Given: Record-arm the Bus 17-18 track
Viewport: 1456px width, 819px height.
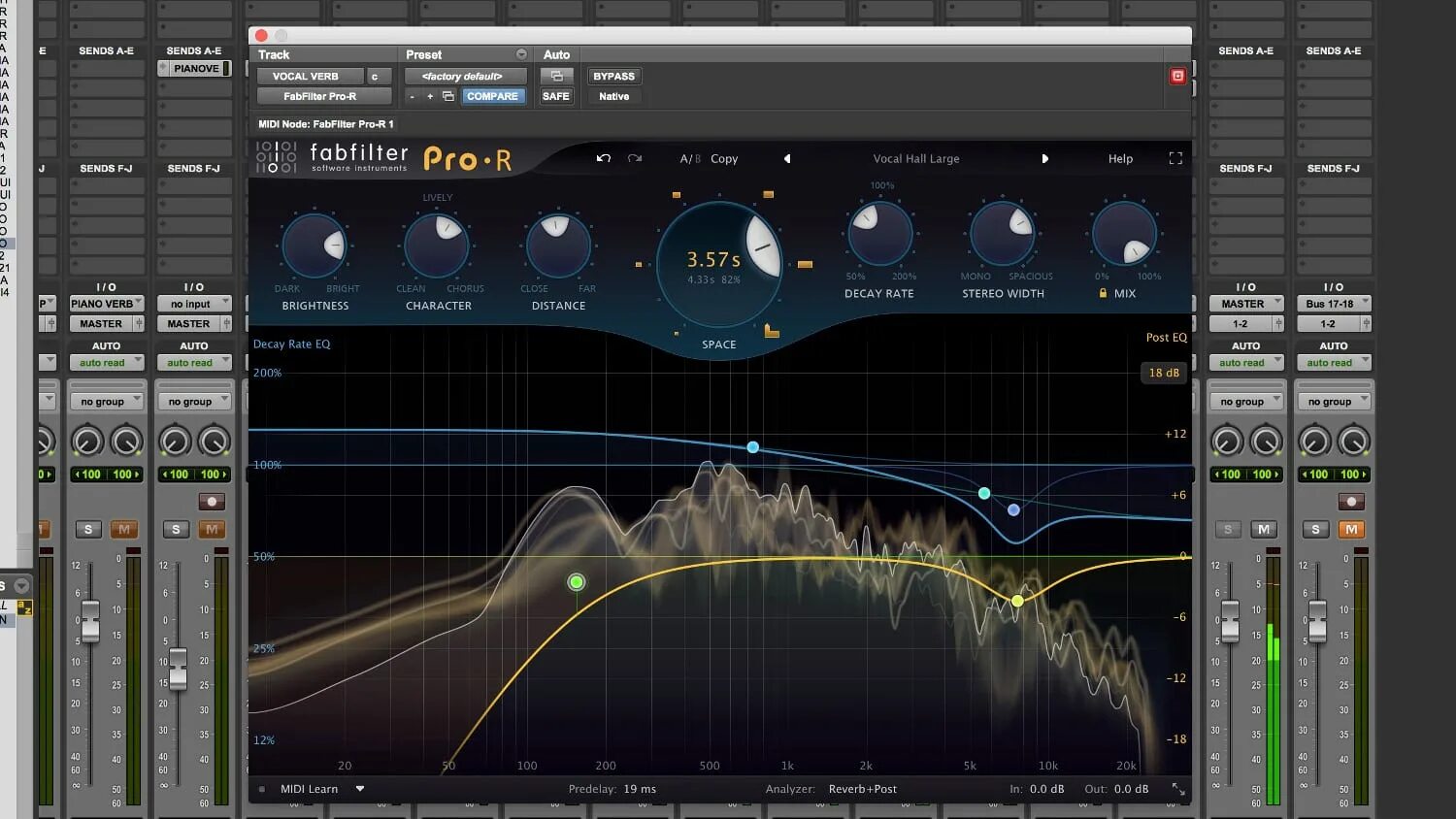Looking at the screenshot, I should point(1351,501).
